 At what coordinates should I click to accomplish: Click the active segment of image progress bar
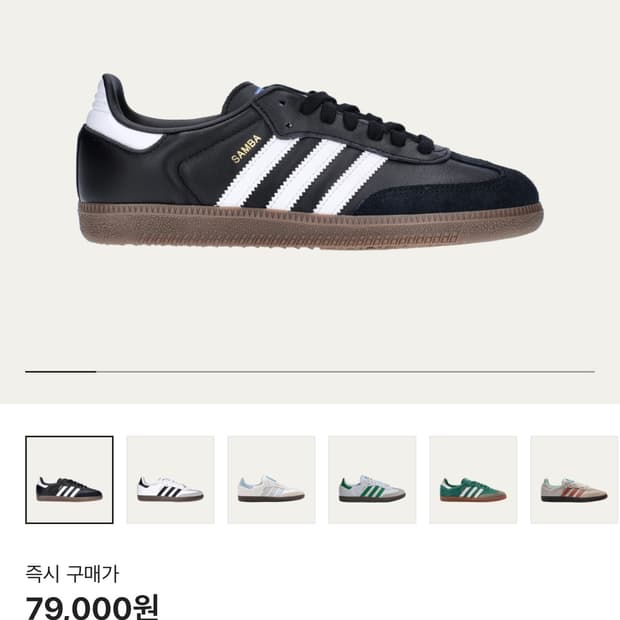[x=60, y=372]
